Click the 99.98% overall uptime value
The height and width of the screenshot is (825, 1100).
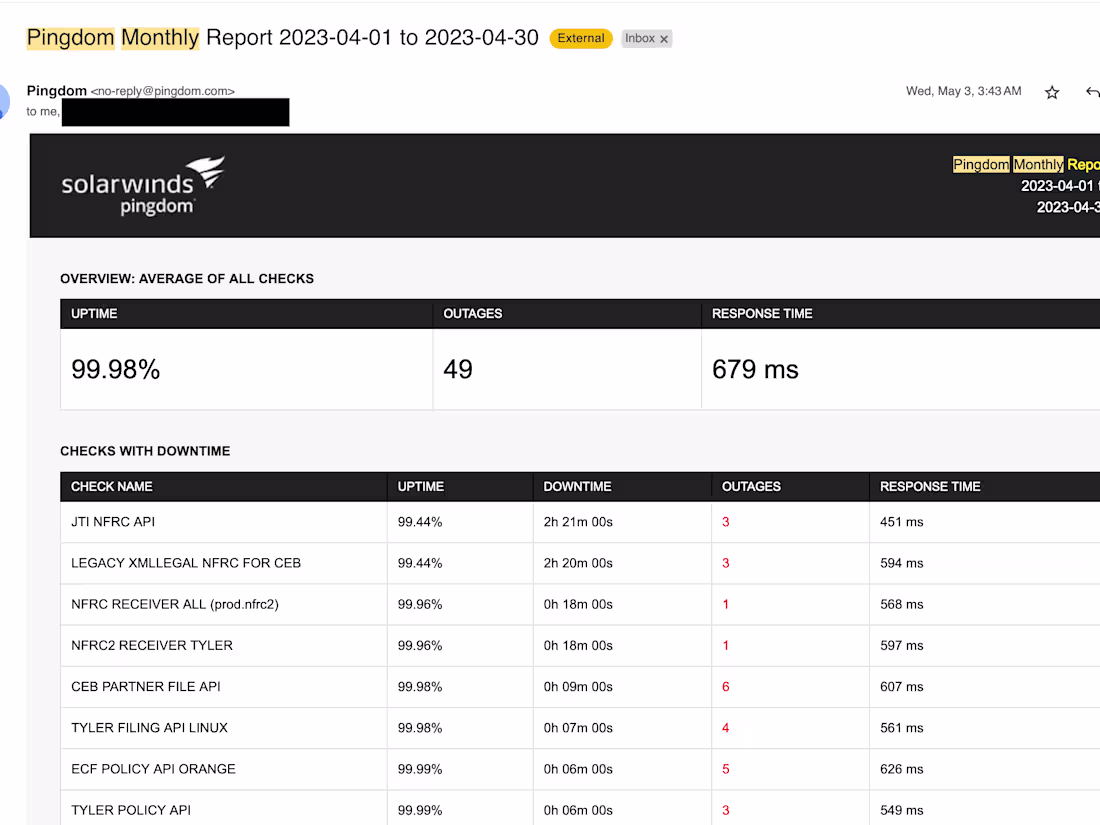pos(113,369)
